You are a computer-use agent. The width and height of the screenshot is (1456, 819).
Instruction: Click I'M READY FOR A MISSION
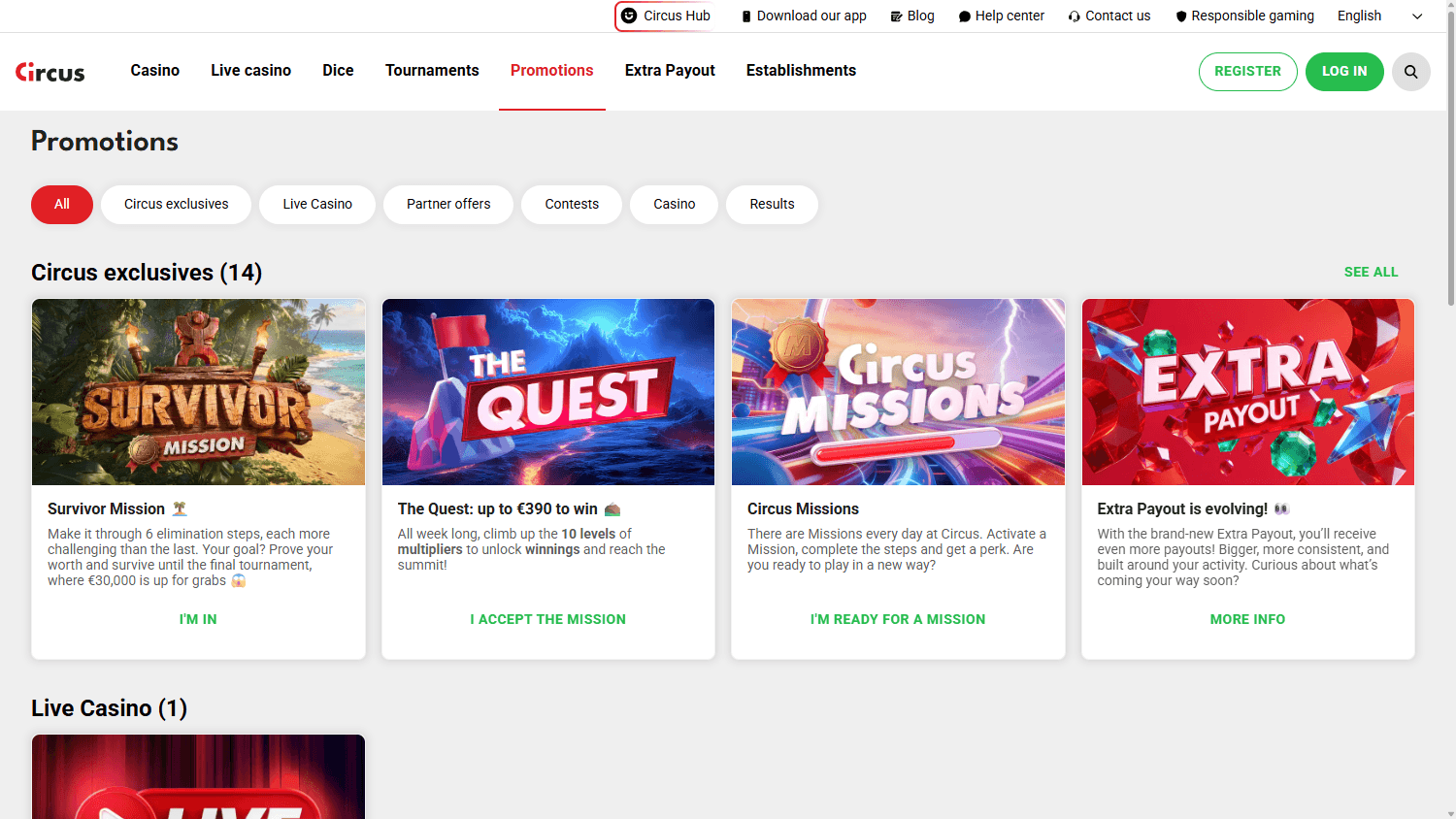[x=898, y=619]
